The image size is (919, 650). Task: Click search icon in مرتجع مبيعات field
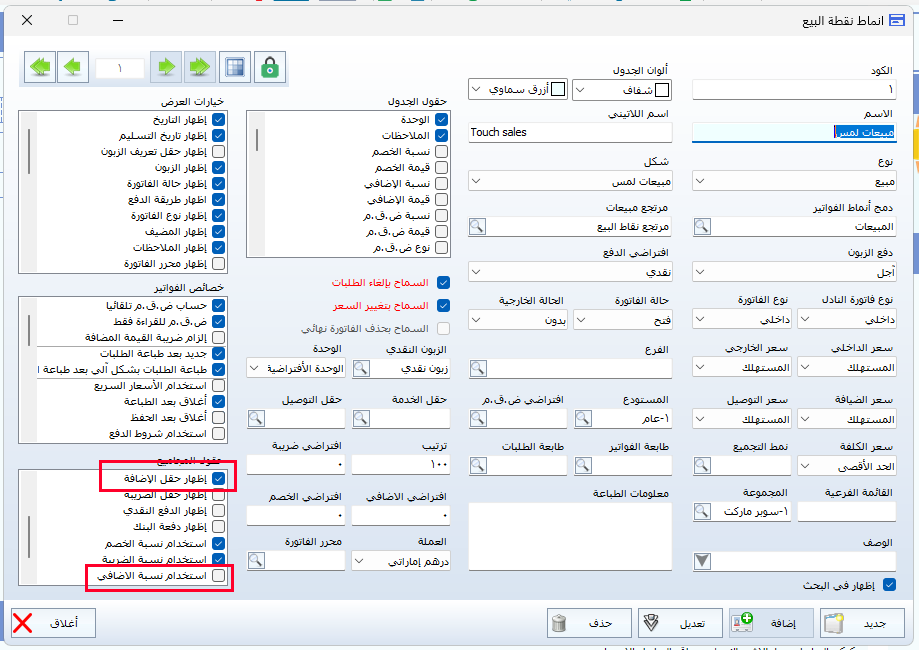pyautogui.click(x=478, y=227)
